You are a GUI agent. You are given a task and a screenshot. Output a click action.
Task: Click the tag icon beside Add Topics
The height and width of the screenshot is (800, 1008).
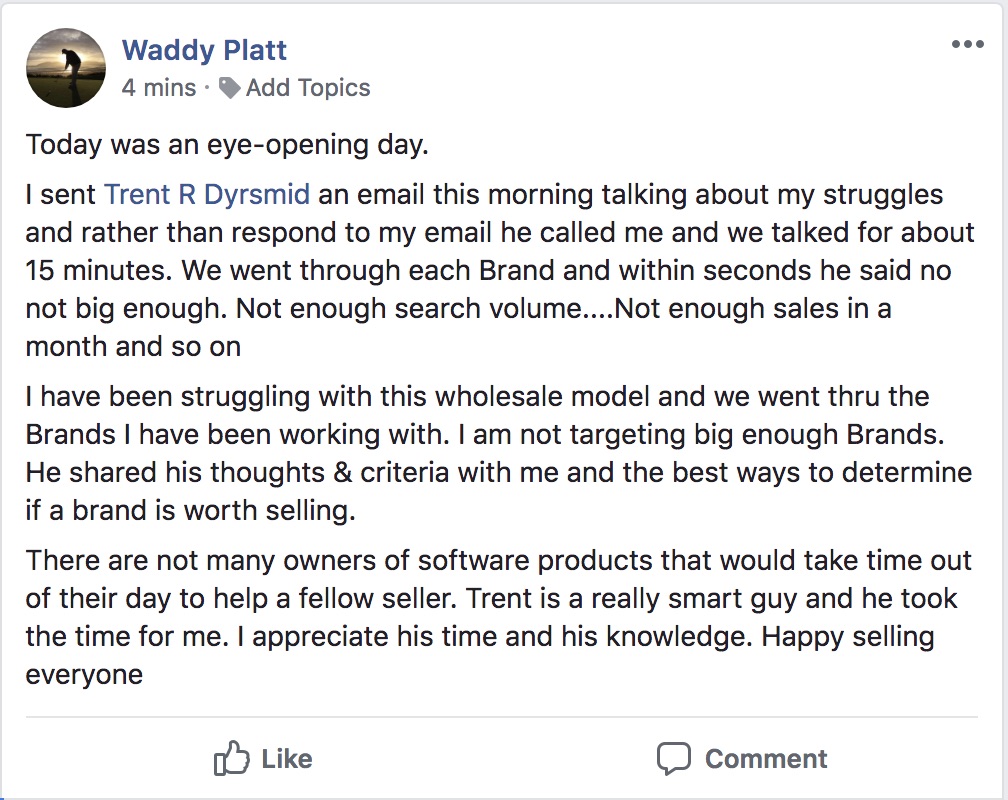click(x=230, y=87)
